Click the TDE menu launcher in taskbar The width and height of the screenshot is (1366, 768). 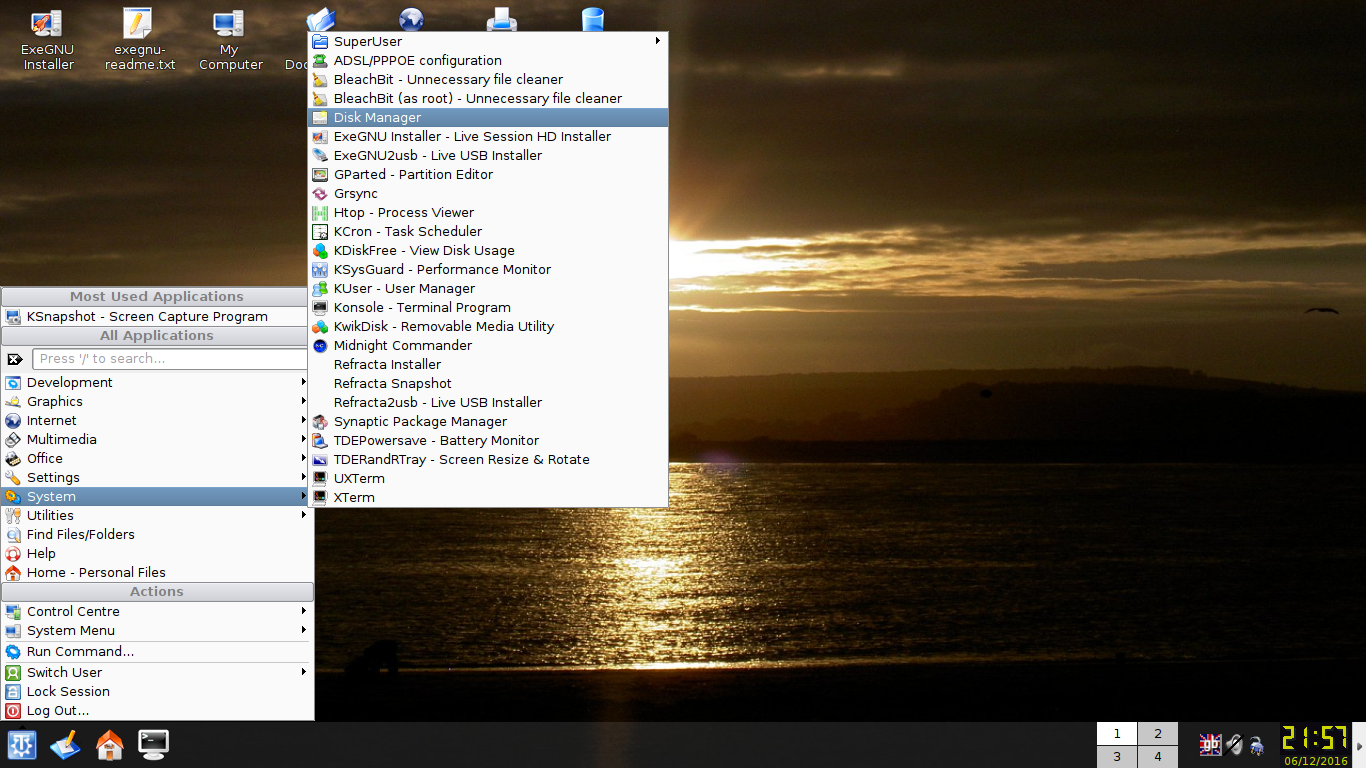[22, 745]
